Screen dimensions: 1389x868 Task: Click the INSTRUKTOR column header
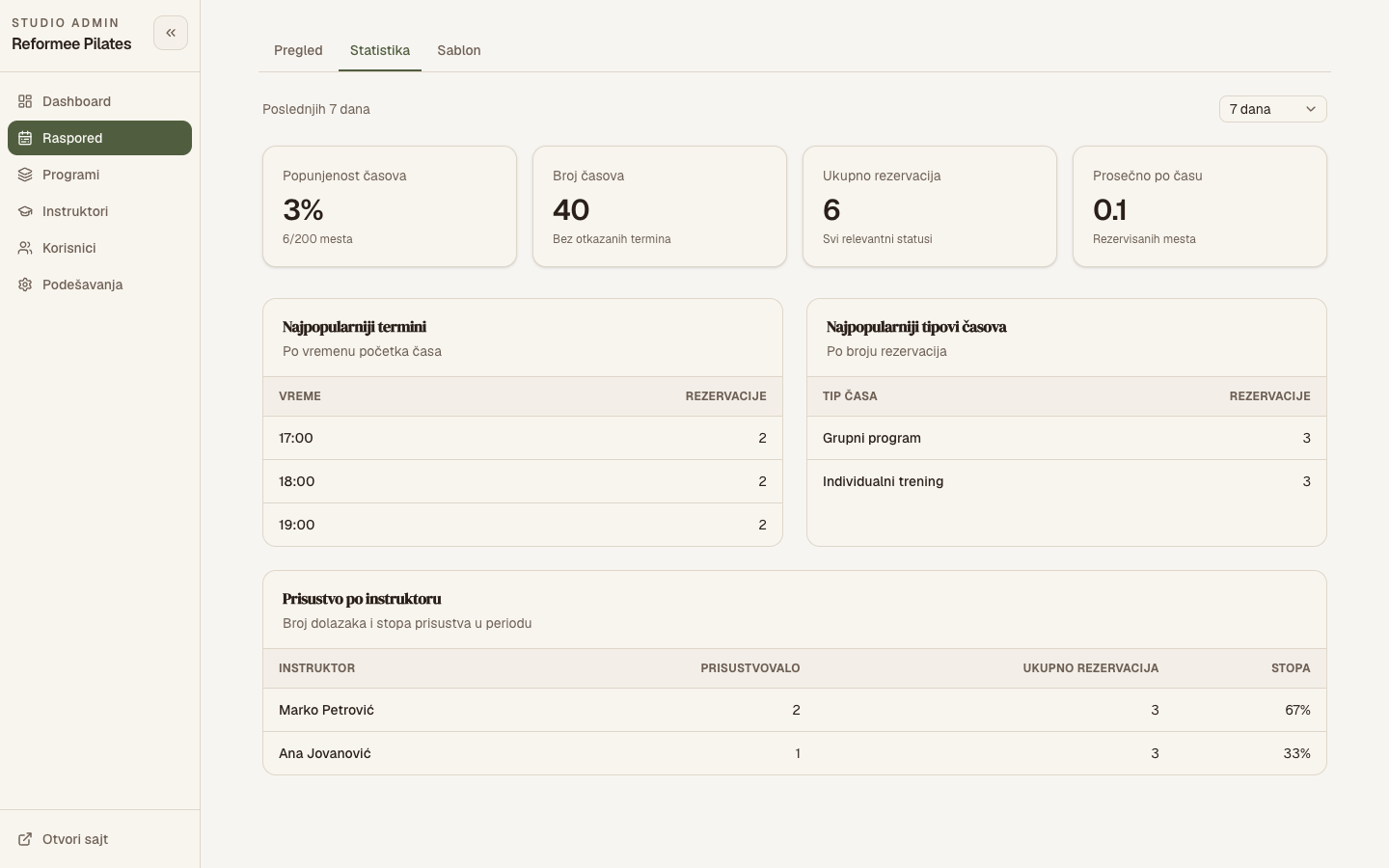pos(316,668)
